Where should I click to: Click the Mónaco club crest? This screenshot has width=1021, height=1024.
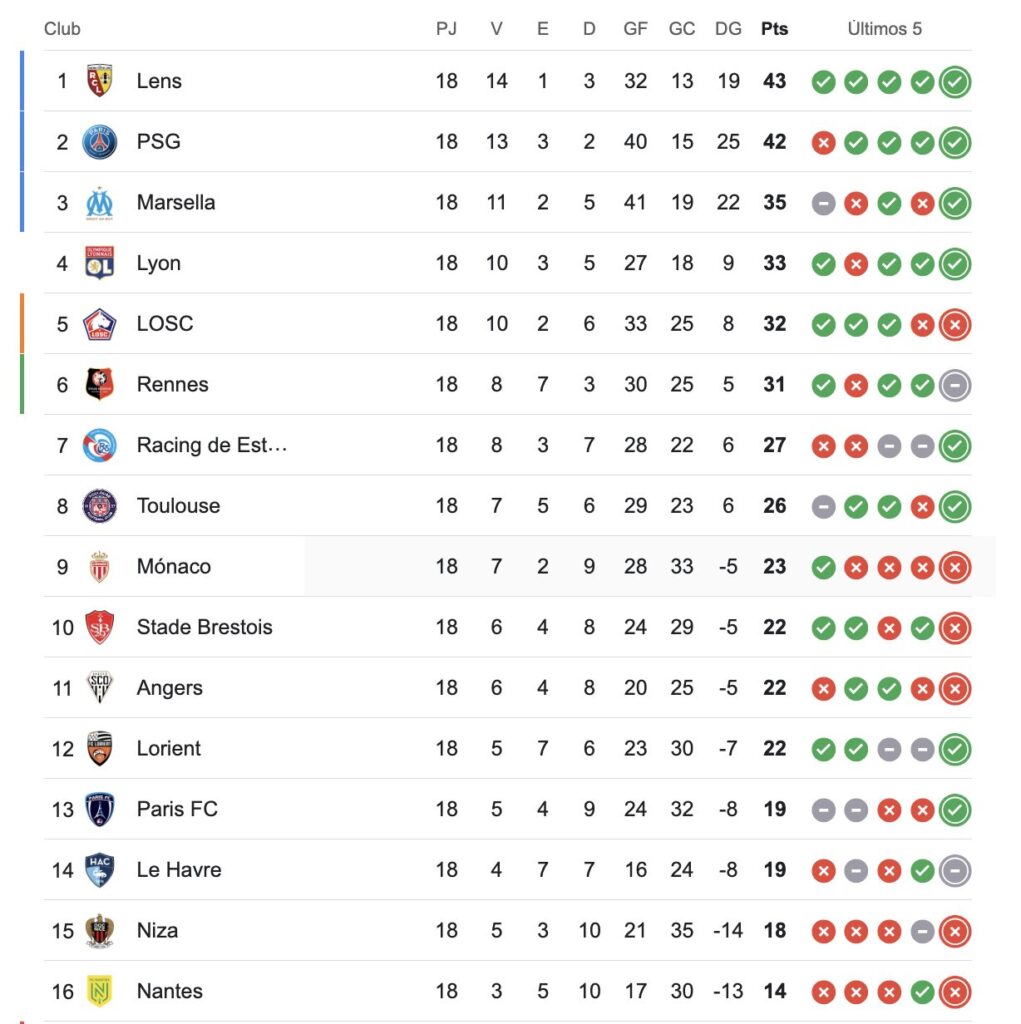(99, 567)
